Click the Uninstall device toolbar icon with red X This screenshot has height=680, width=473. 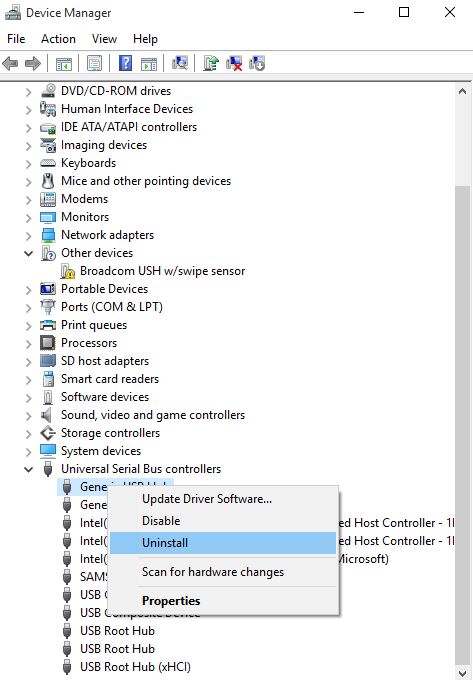234,63
